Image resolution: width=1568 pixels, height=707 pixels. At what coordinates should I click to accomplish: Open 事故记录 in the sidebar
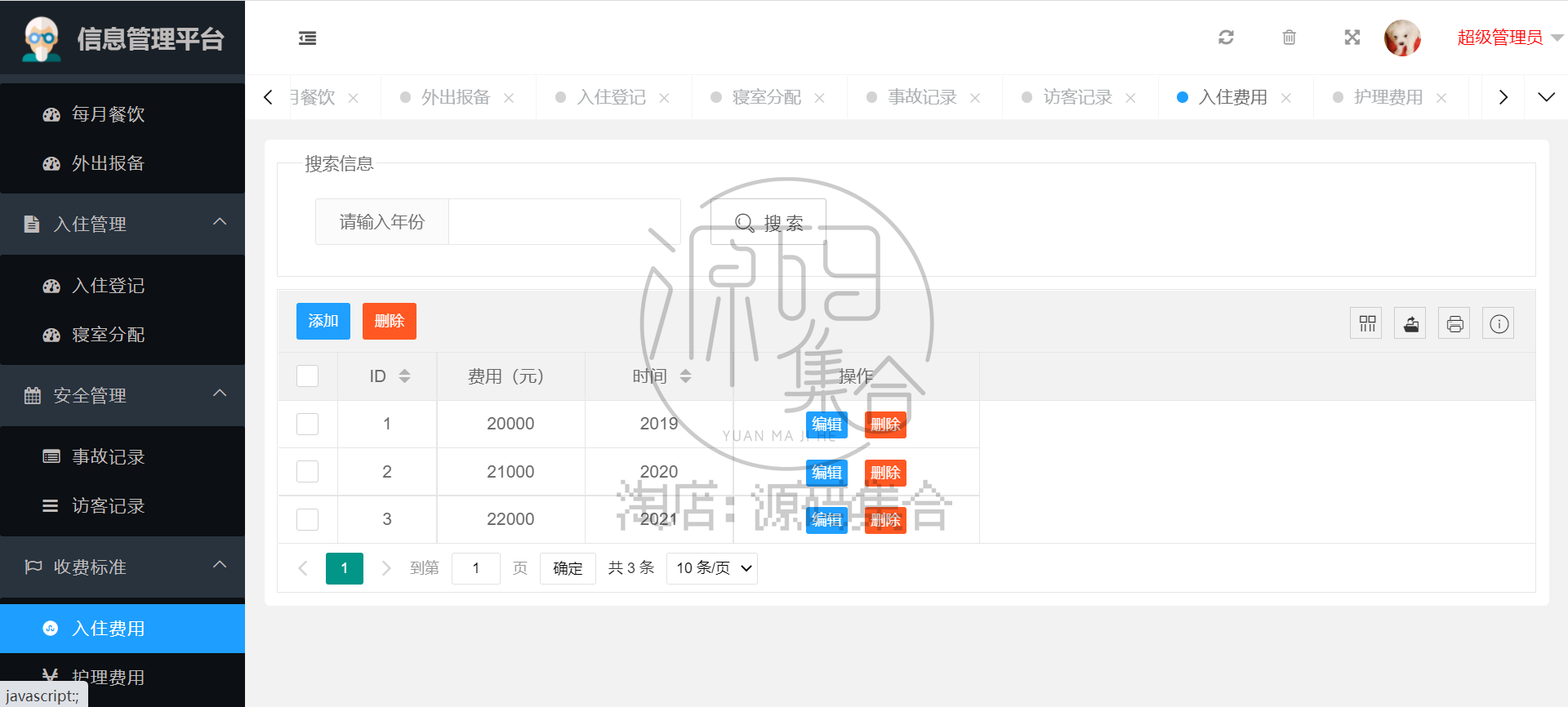point(122,457)
